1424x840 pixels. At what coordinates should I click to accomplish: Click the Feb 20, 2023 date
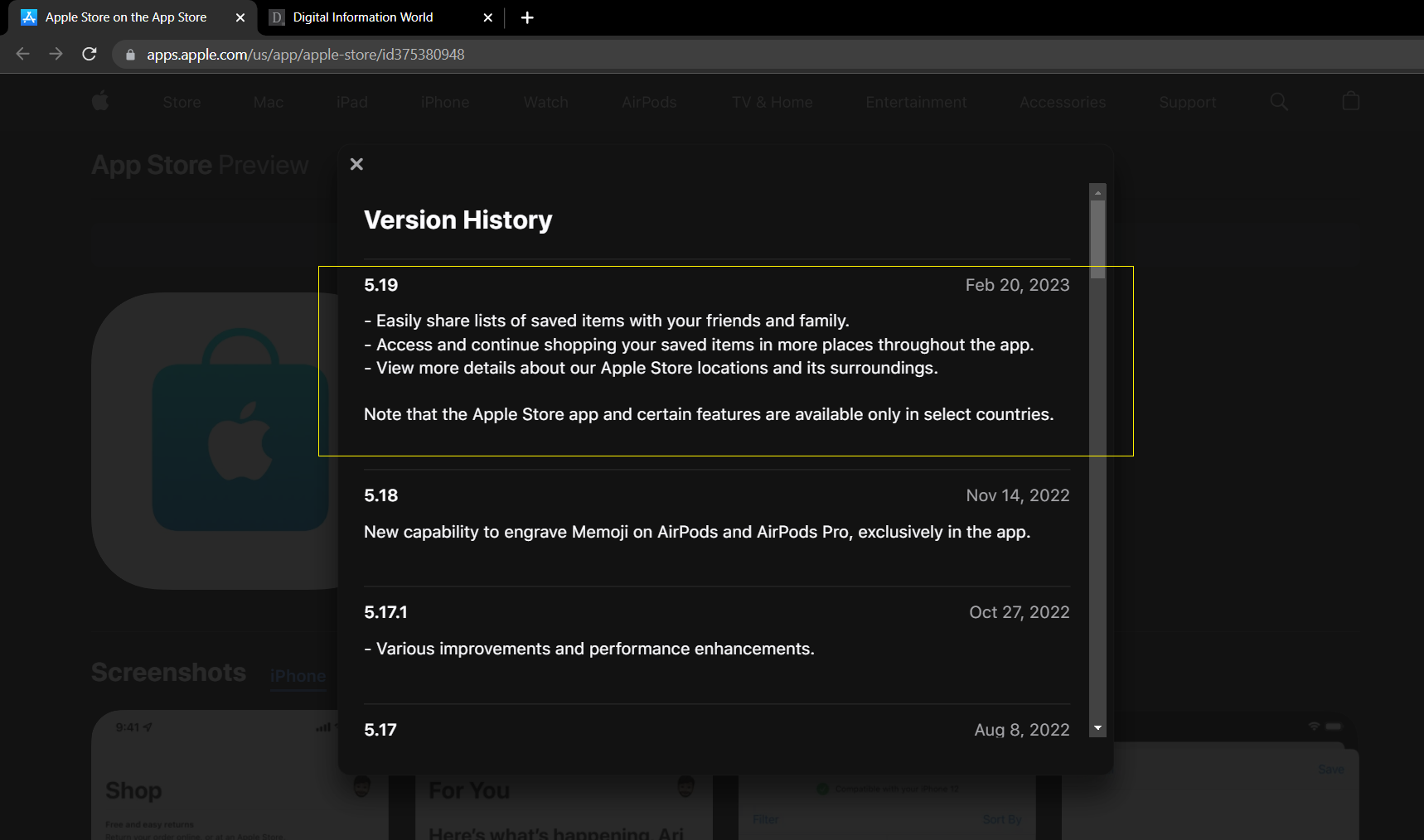pyautogui.click(x=1017, y=285)
